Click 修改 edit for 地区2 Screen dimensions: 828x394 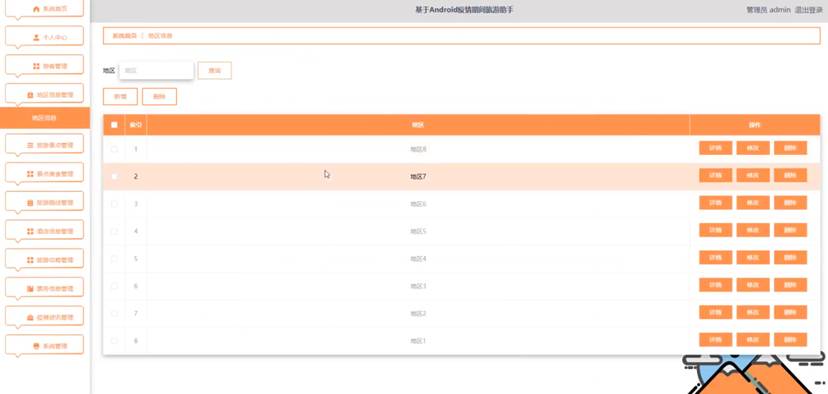coord(753,313)
